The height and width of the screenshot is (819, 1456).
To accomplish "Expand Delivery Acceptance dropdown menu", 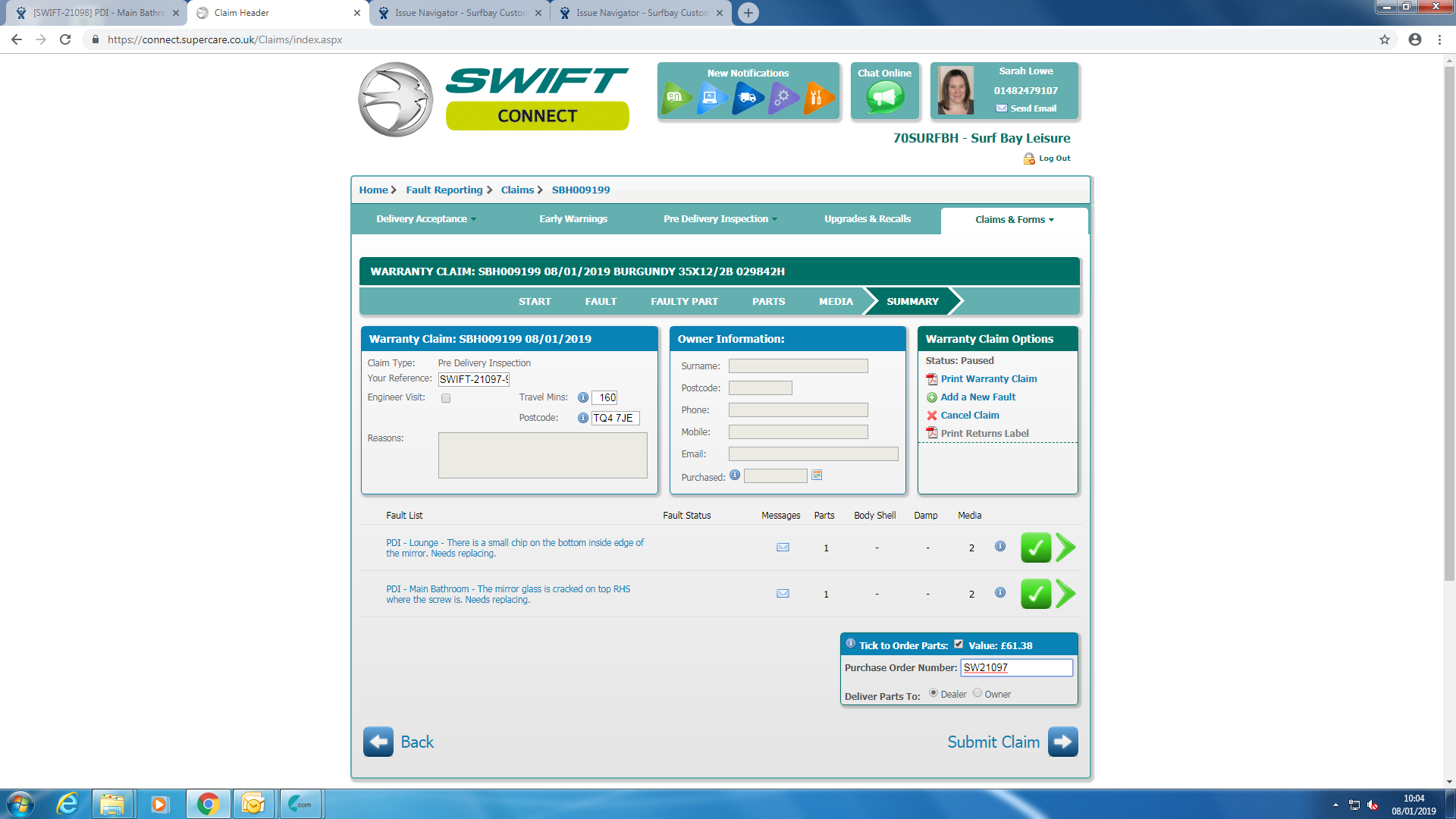I will tap(425, 219).
